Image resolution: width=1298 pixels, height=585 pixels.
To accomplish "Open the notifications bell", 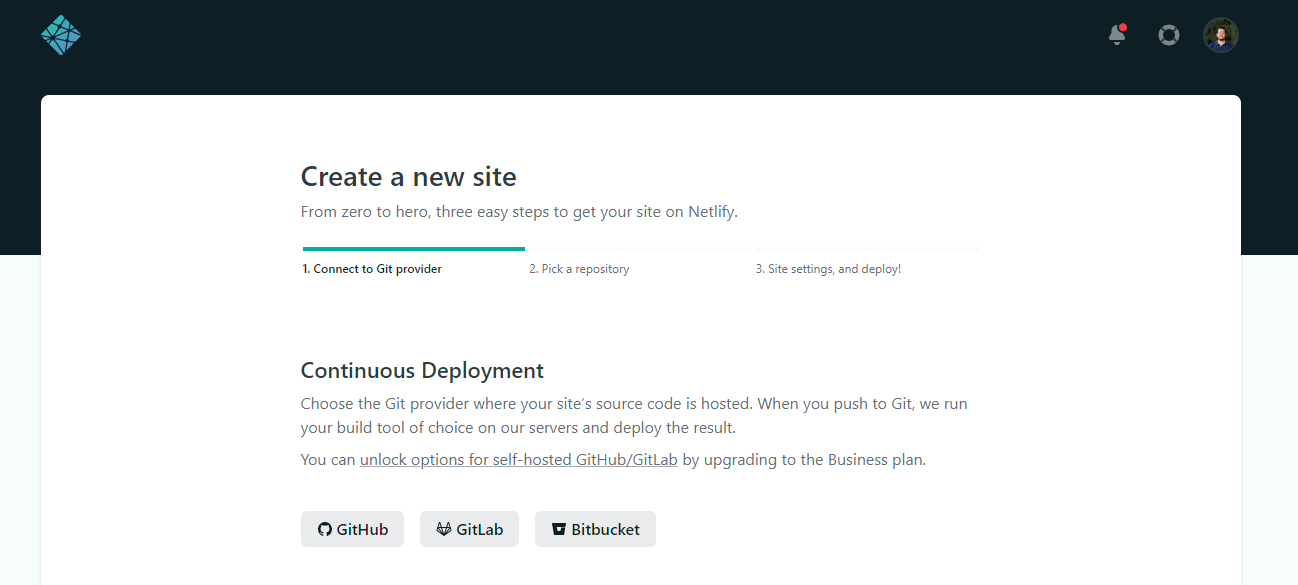I will (1117, 35).
